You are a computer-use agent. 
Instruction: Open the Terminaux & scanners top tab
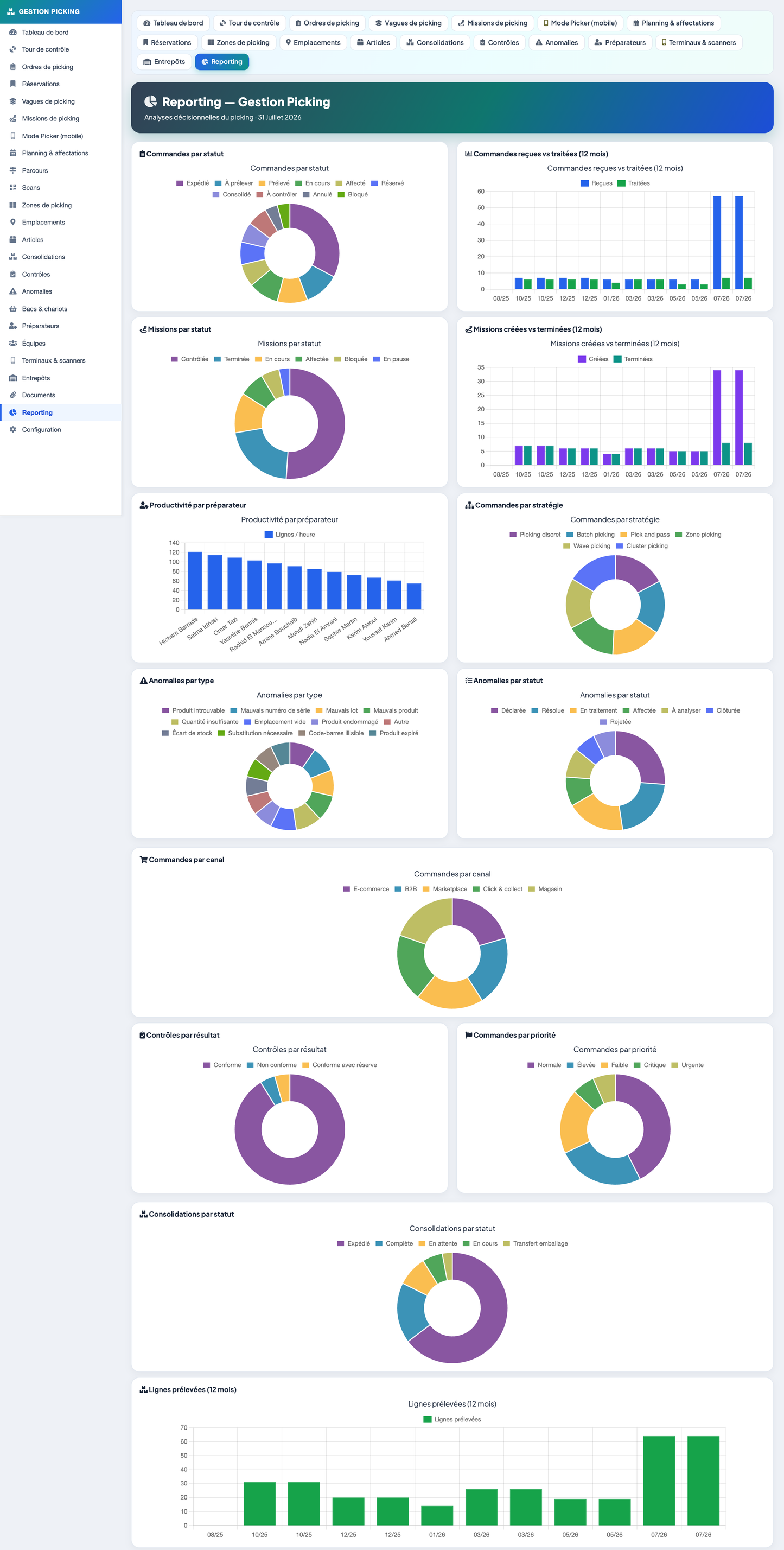pos(699,43)
